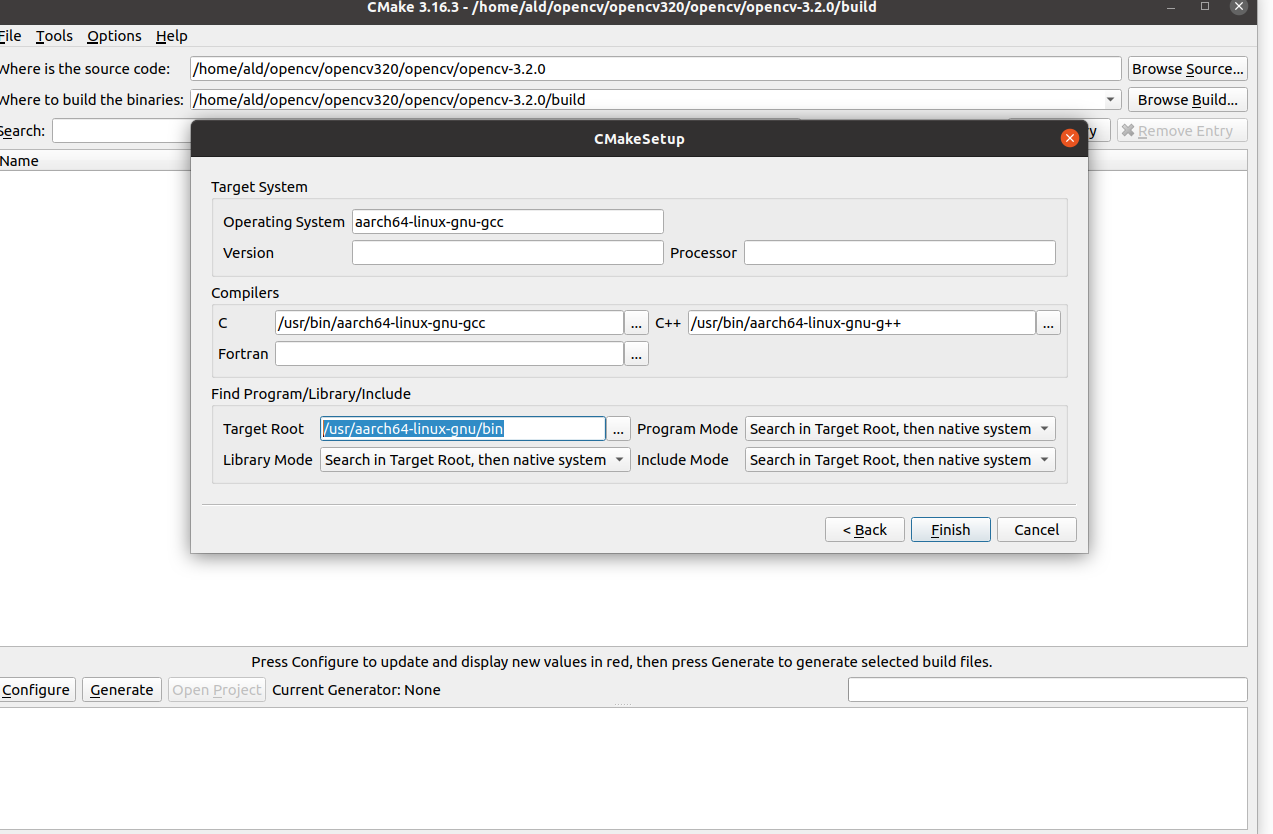1273x834 pixels.
Task: Open the Options menu
Action: pos(114,36)
